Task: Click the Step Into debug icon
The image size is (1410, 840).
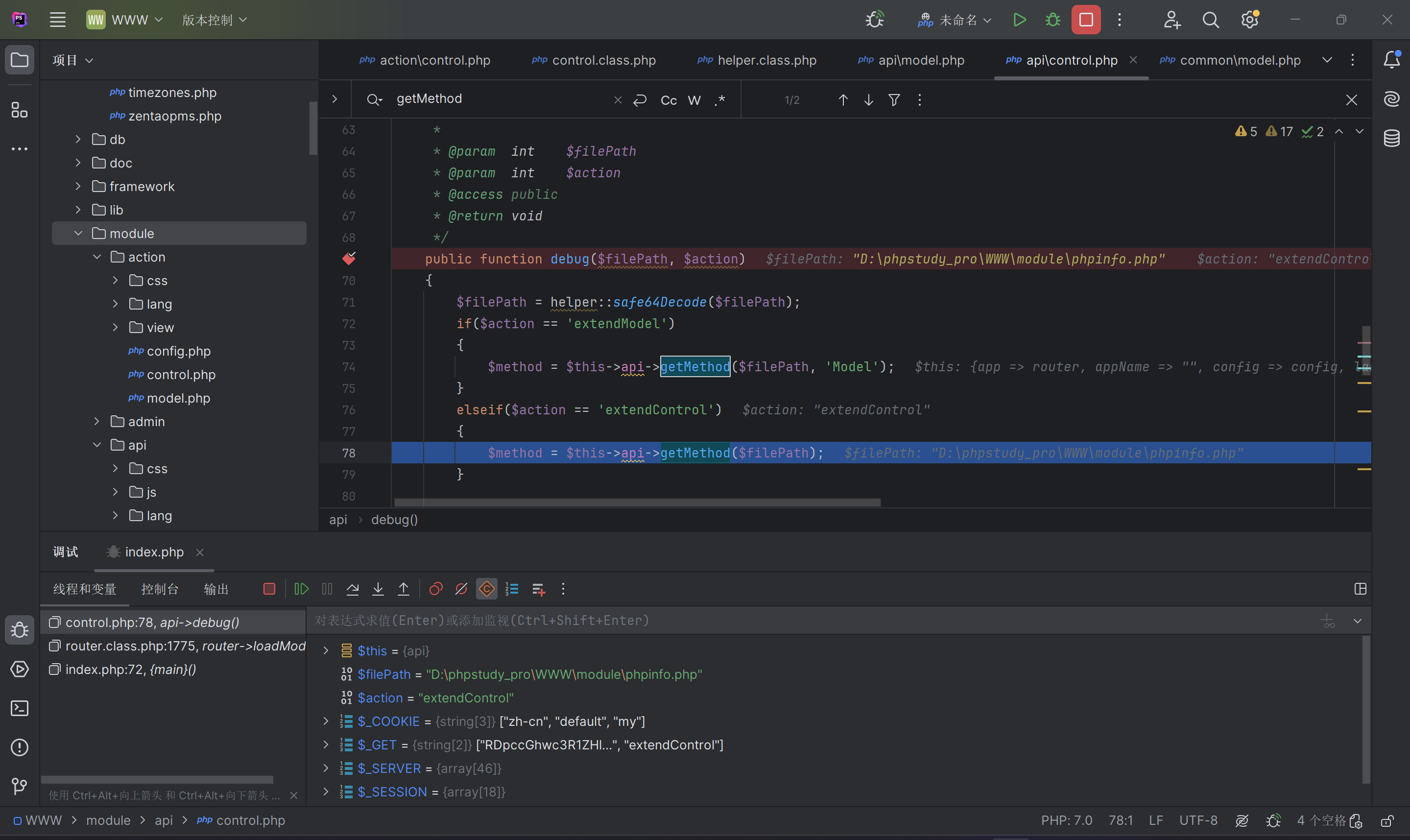Action: (378, 589)
